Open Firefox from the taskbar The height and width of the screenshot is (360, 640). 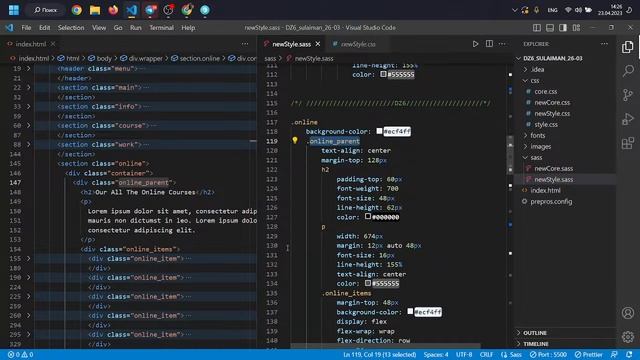pyautogui.click(x=113, y=10)
